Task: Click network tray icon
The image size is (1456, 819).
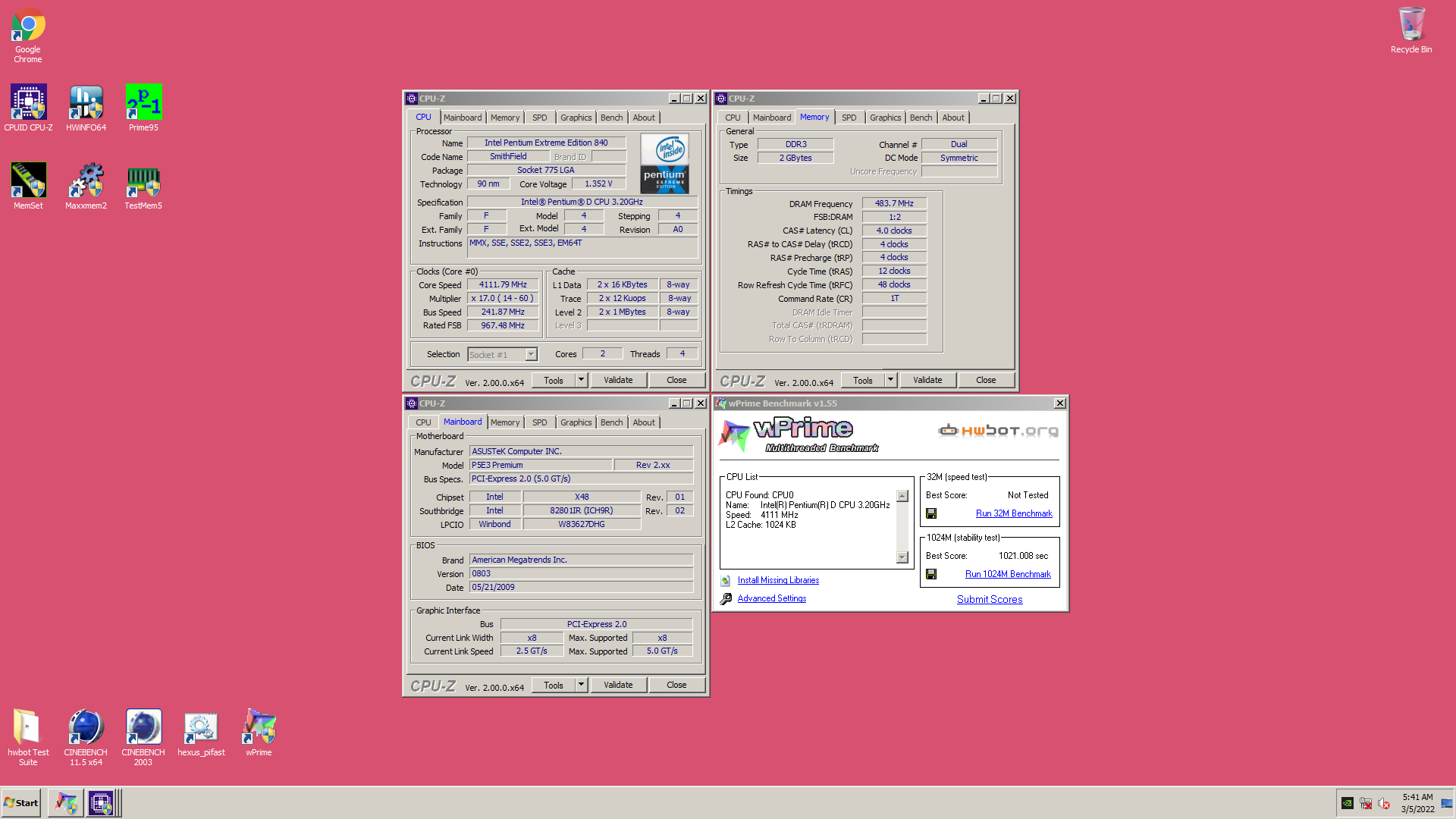Action: (x=1366, y=803)
